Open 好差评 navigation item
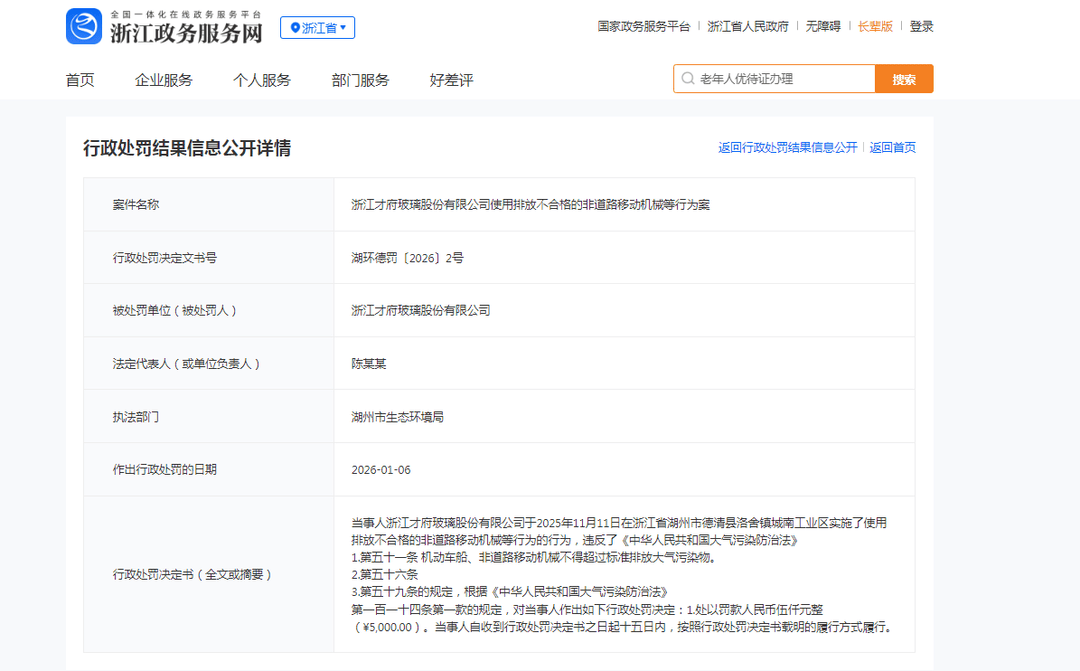Screen dimensions: 1080x671 point(451,80)
